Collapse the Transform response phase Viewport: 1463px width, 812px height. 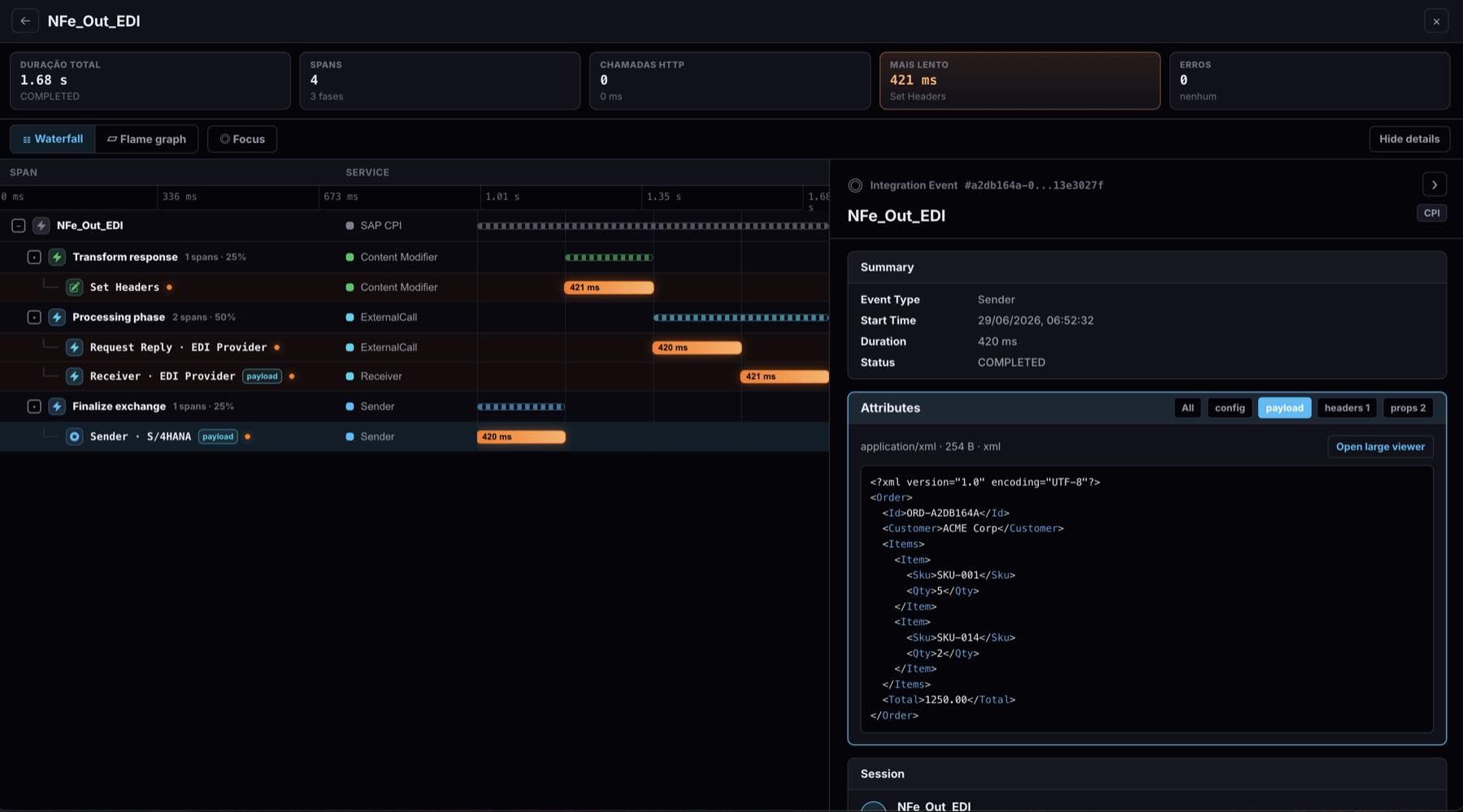coord(34,257)
